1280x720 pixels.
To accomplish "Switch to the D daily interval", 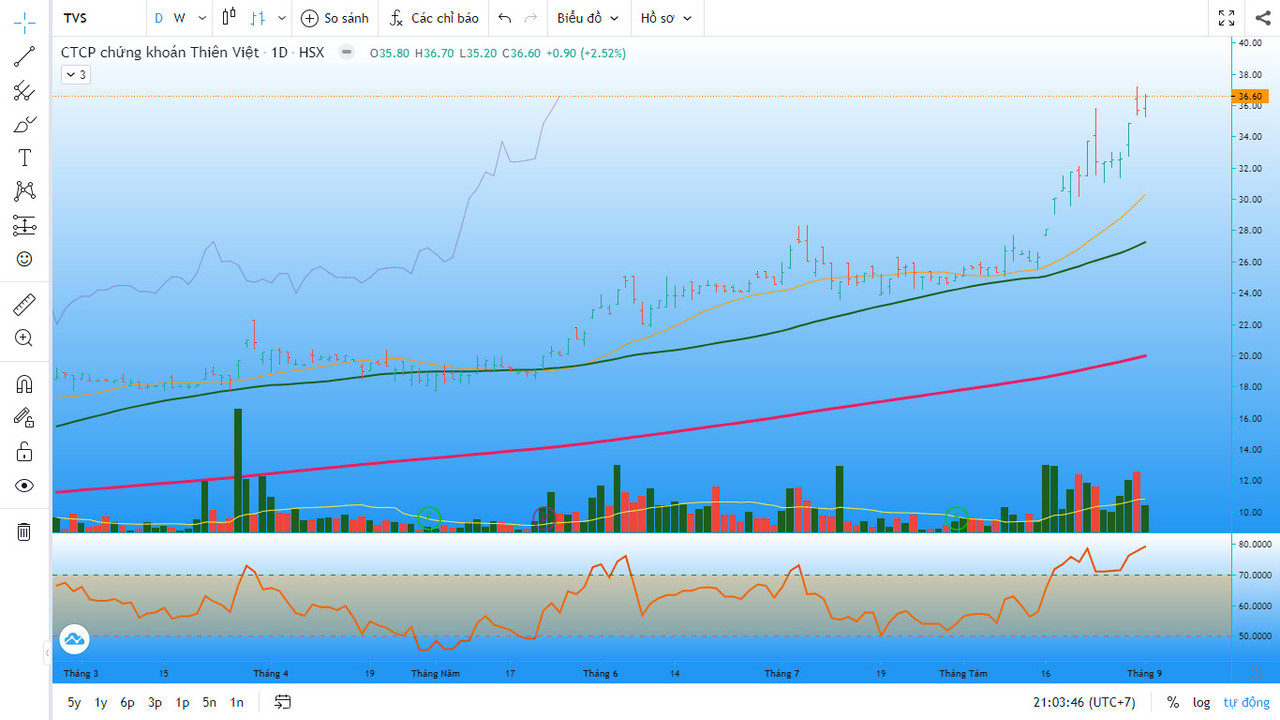I will 158,18.
